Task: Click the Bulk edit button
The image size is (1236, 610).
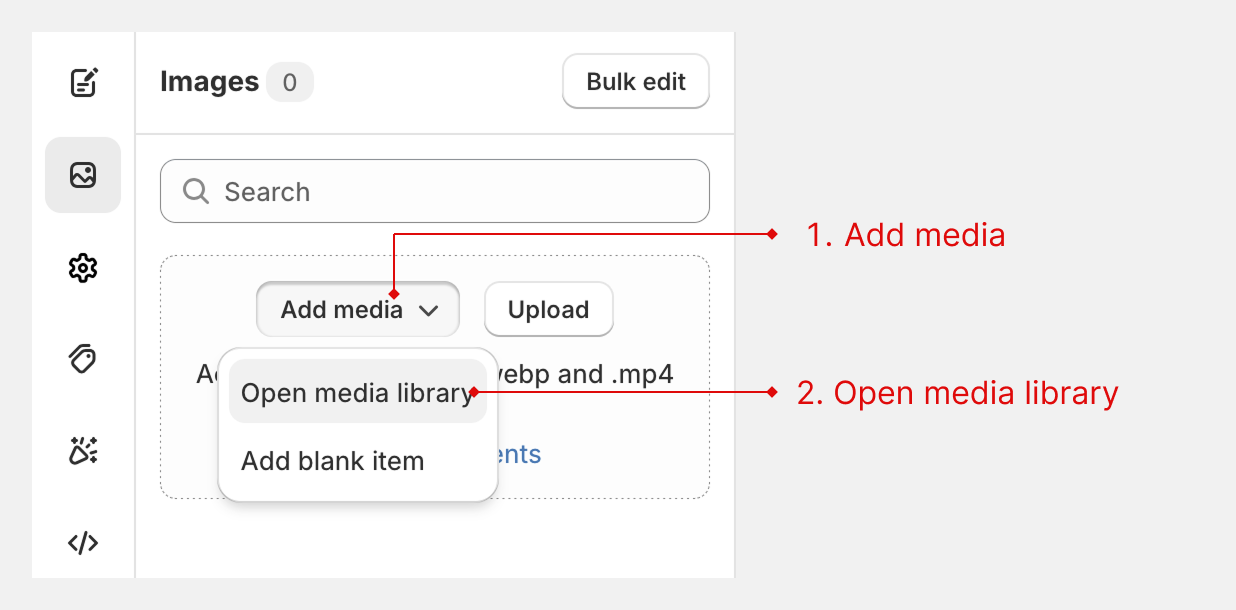Action: 635,81
